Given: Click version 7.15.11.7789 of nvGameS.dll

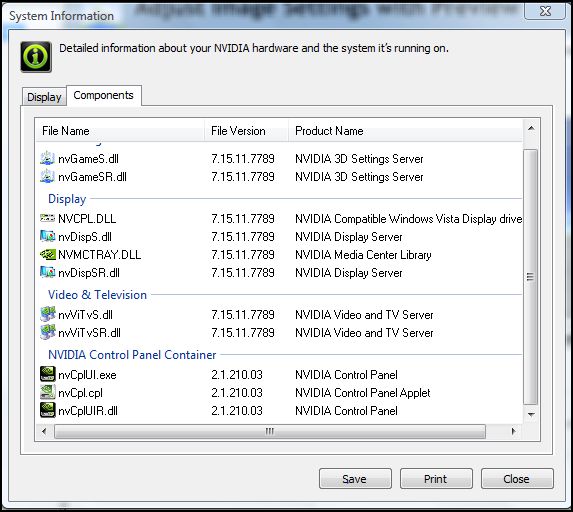Looking at the screenshot, I should [243, 159].
